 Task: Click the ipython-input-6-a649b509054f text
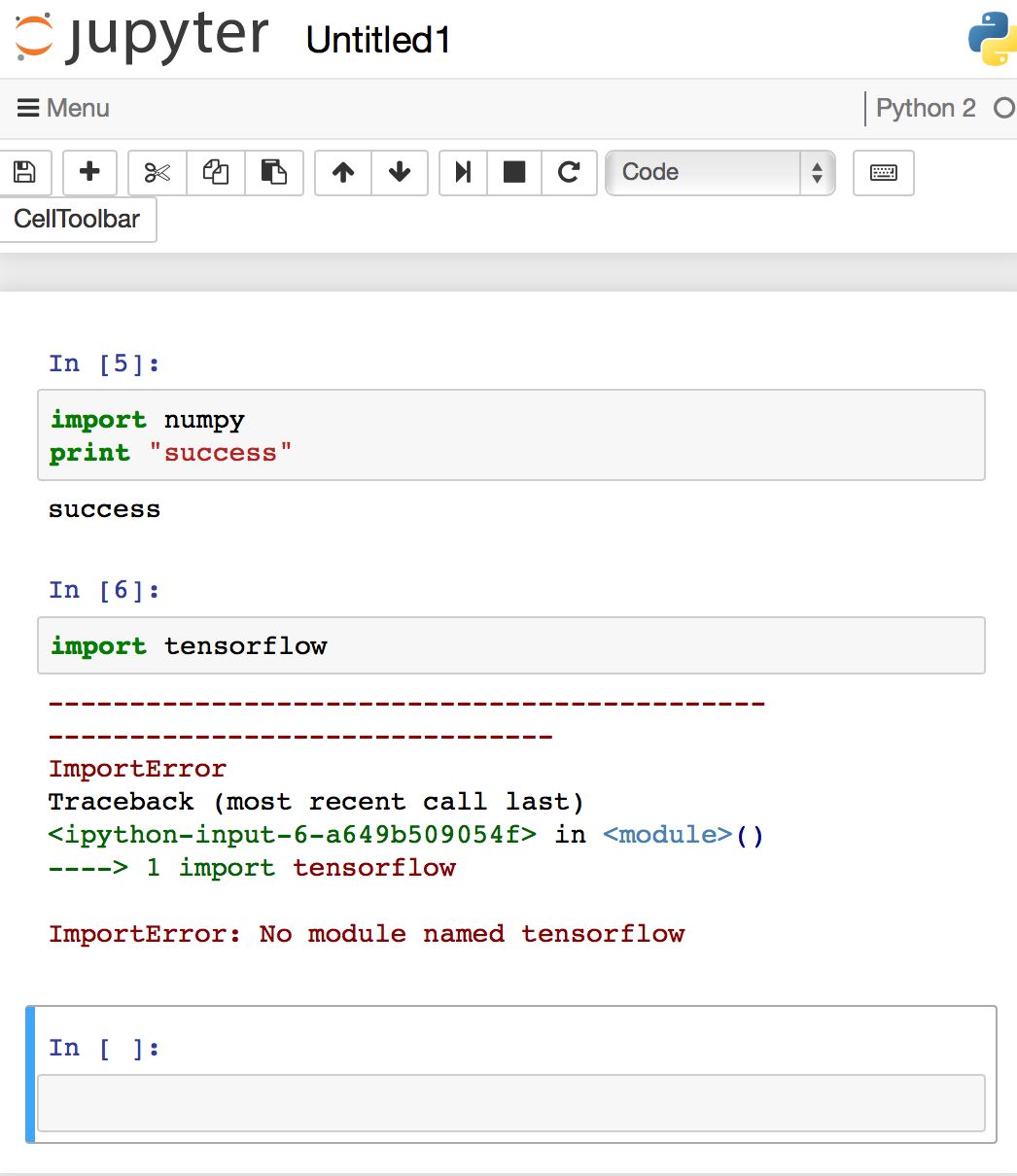[293, 835]
